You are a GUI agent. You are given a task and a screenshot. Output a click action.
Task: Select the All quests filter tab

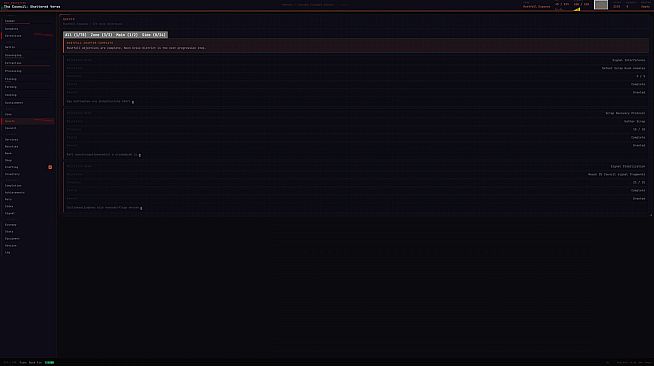click(75, 35)
